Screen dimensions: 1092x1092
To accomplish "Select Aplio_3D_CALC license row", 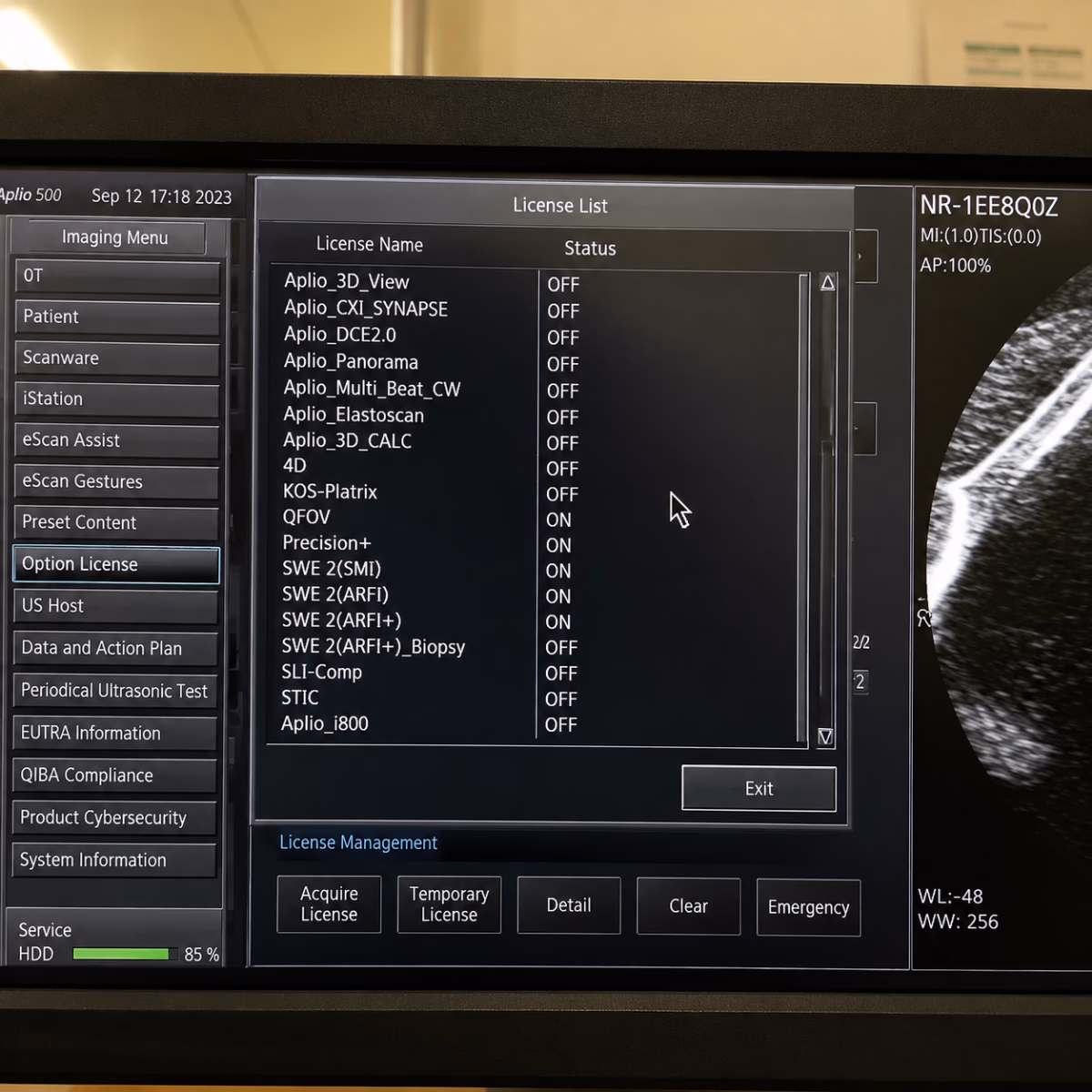I will [x=538, y=440].
